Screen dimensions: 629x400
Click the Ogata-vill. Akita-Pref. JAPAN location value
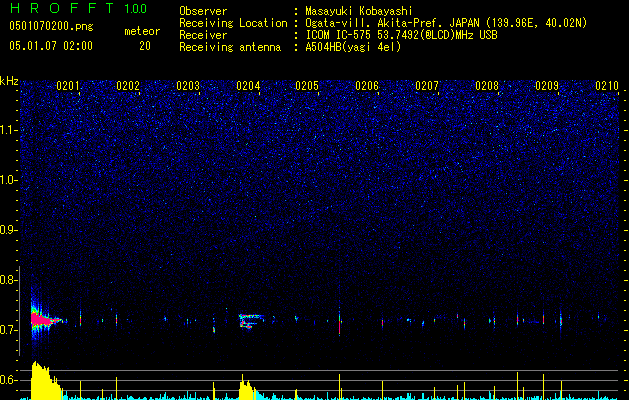[446, 23]
